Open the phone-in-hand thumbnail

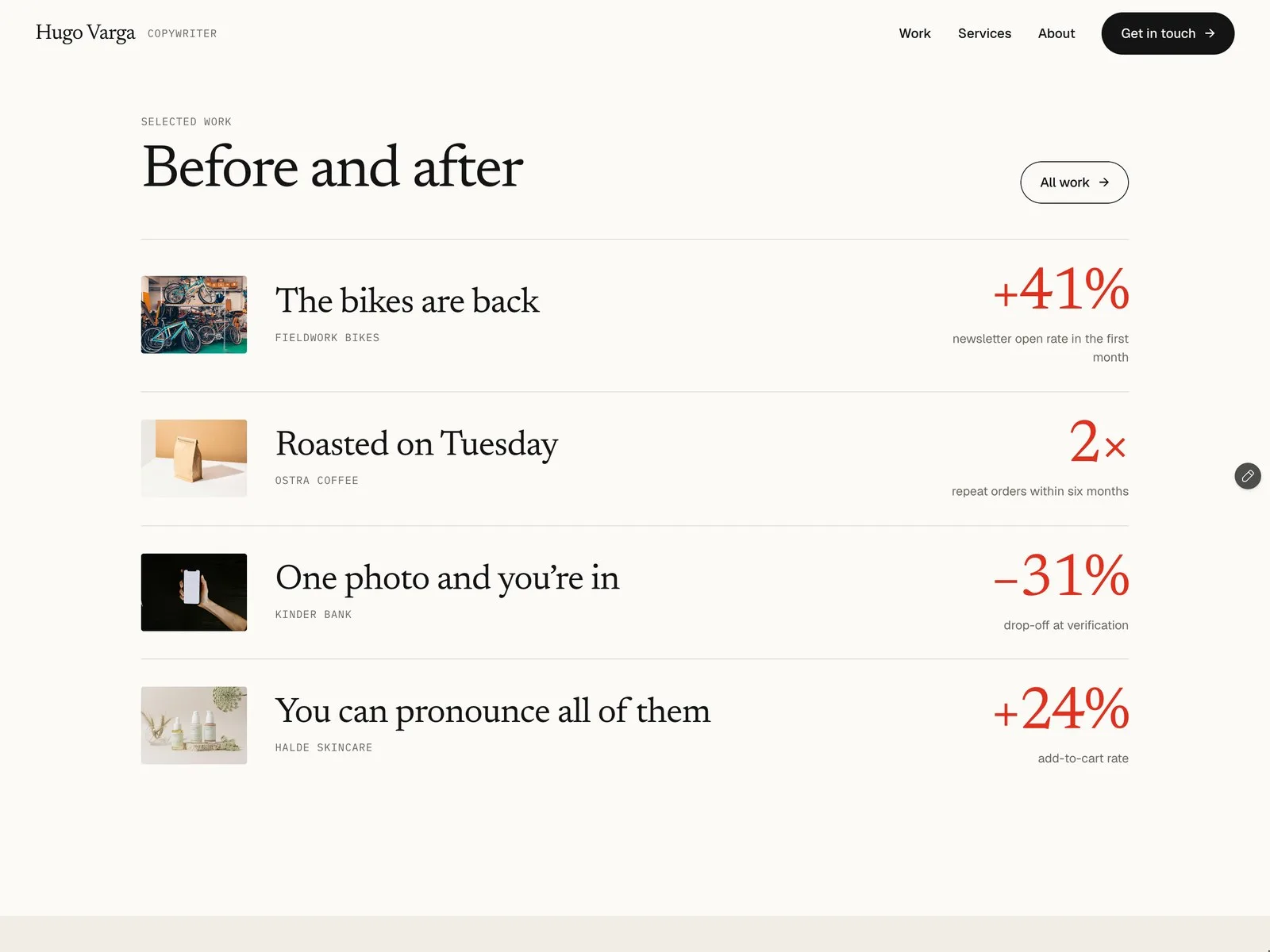[194, 593]
